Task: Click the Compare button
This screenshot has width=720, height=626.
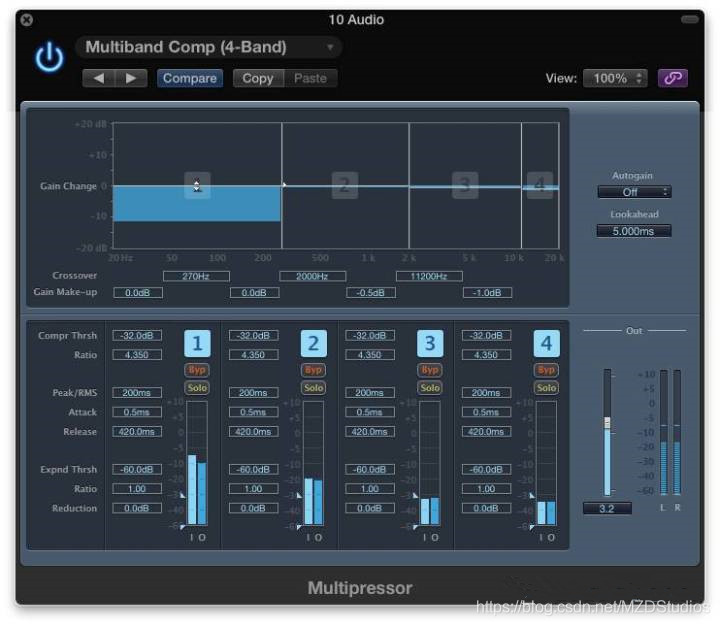Action: click(x=190, y=78)
